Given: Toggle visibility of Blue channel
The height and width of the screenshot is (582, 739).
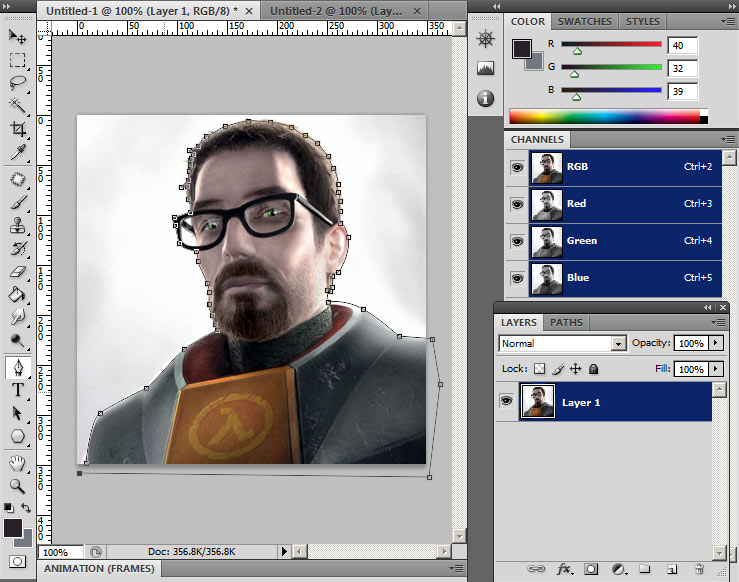Looking at the screenshot, I should tap(517, 278).
